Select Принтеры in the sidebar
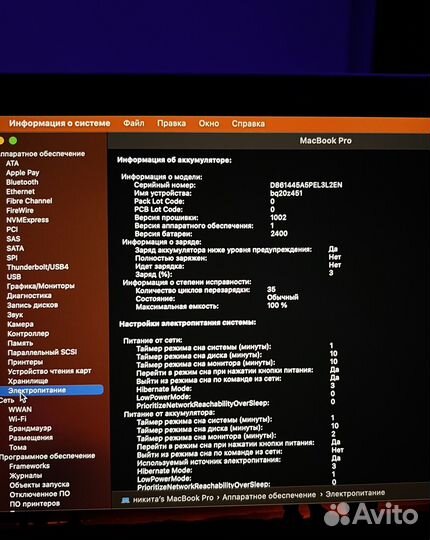430x540 pixels. [x=25, y=362]
